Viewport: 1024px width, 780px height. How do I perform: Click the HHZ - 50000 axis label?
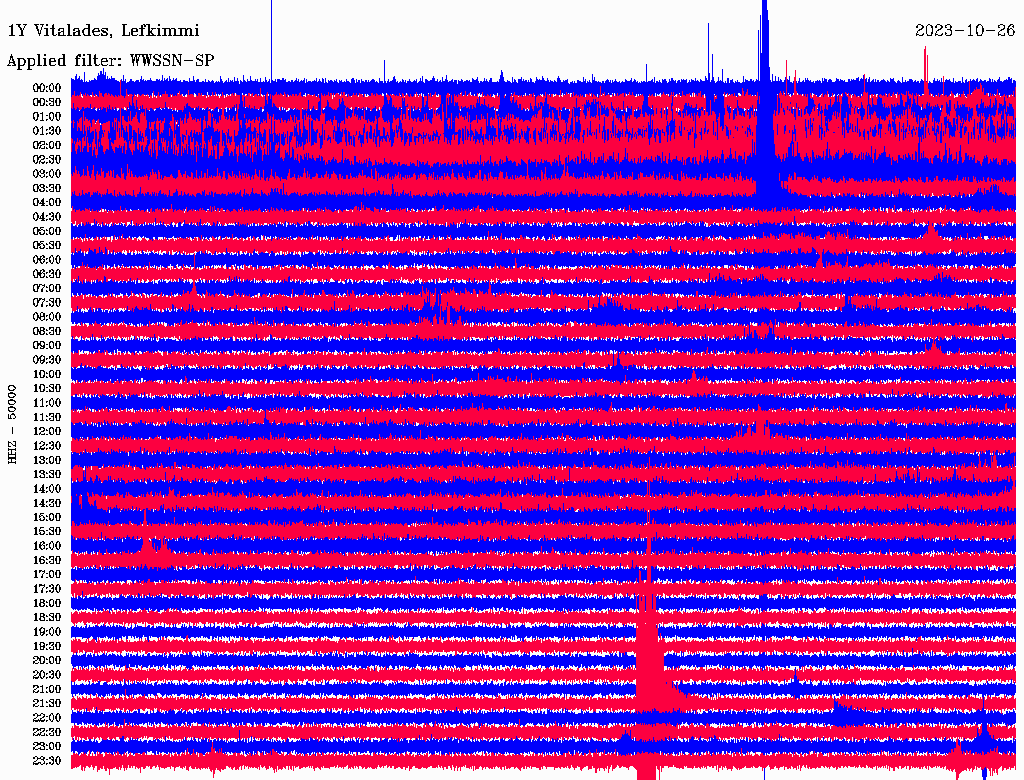12,424
